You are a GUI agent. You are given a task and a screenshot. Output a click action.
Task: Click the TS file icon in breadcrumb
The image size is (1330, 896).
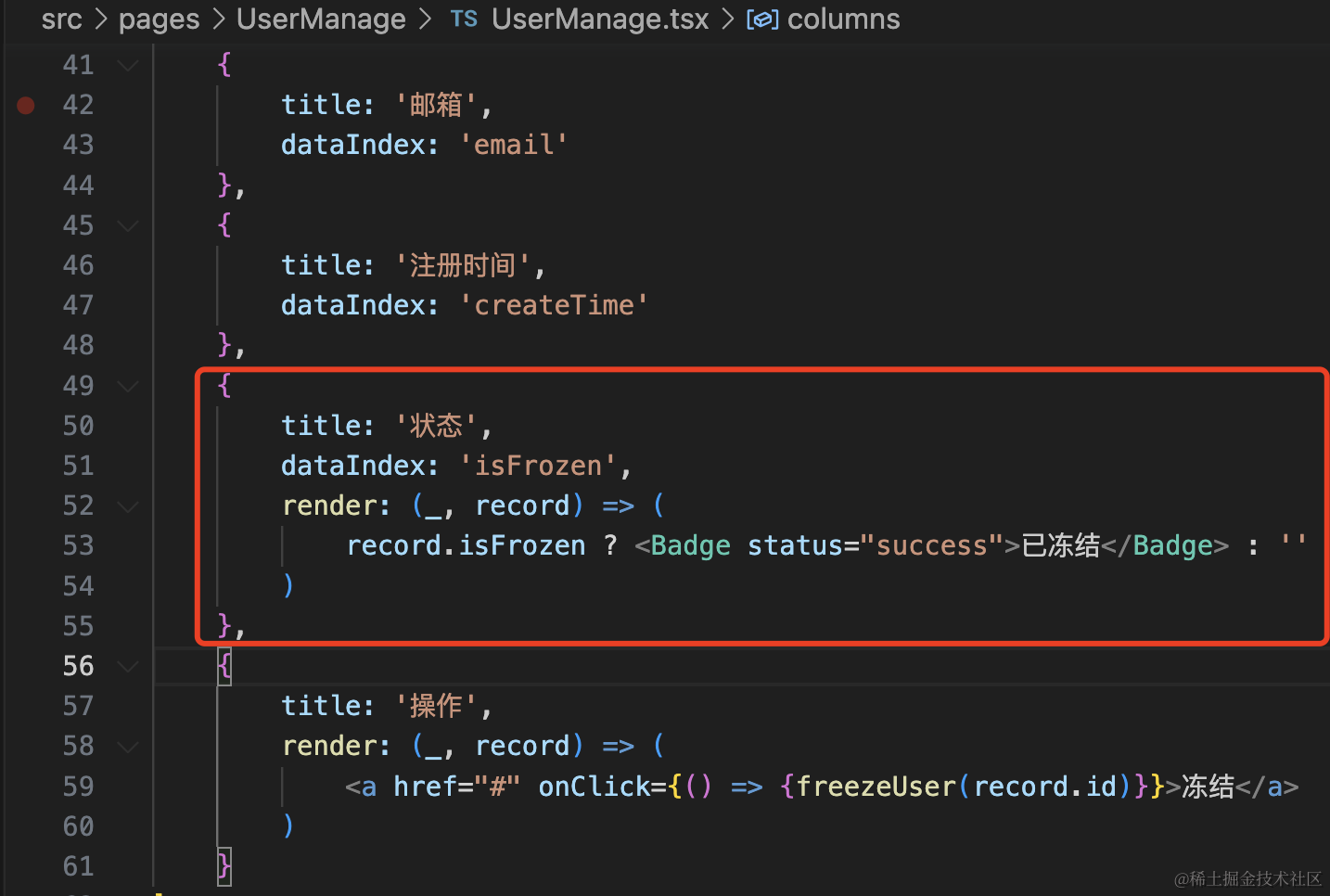[x=463, y=19]
